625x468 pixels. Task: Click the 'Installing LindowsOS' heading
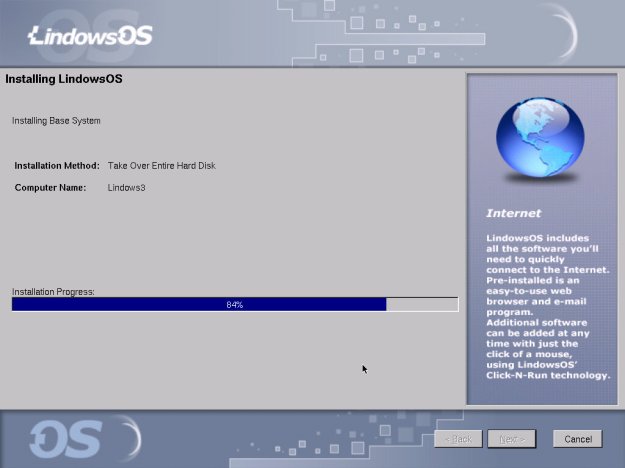tap(64, 79)
